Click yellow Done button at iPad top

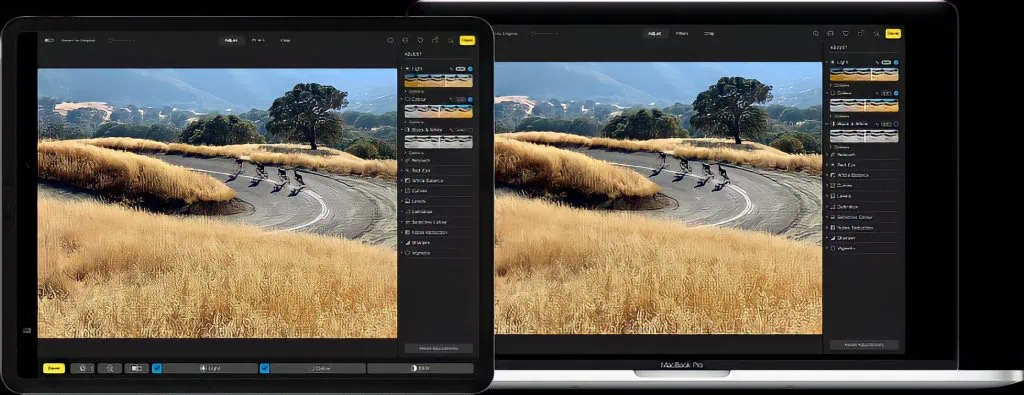coord(467,40)
